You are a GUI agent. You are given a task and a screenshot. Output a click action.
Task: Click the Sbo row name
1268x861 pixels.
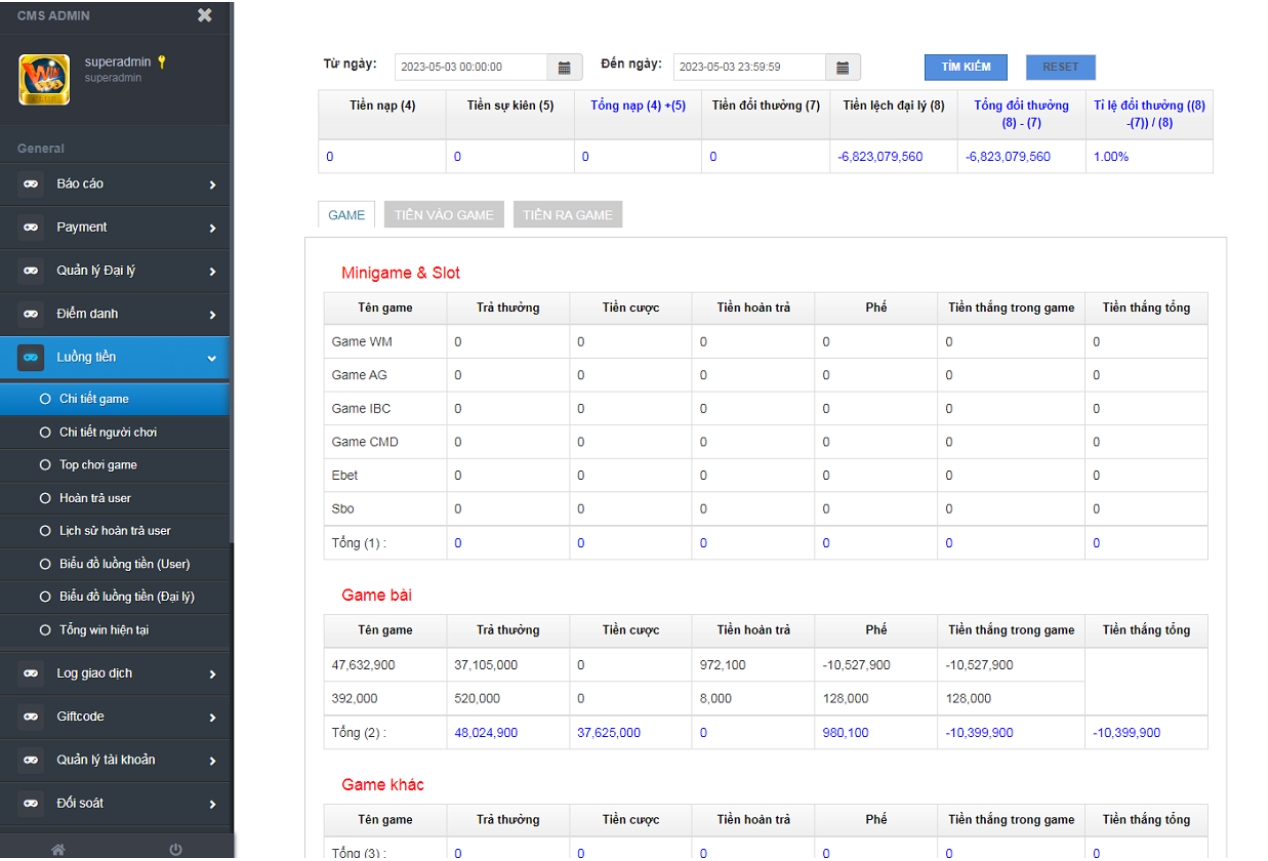coord(343,509)
